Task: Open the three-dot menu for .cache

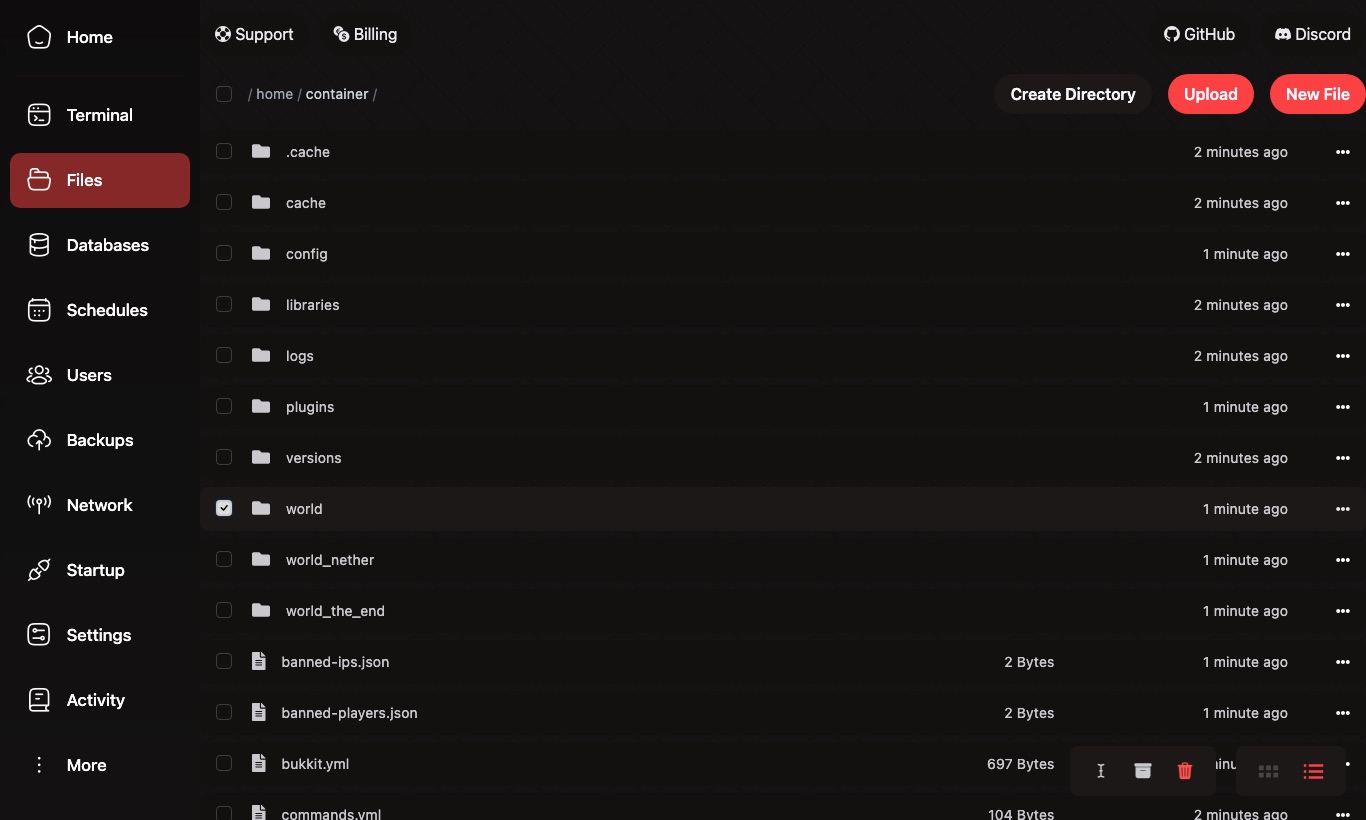Action: pos(1343,151)
